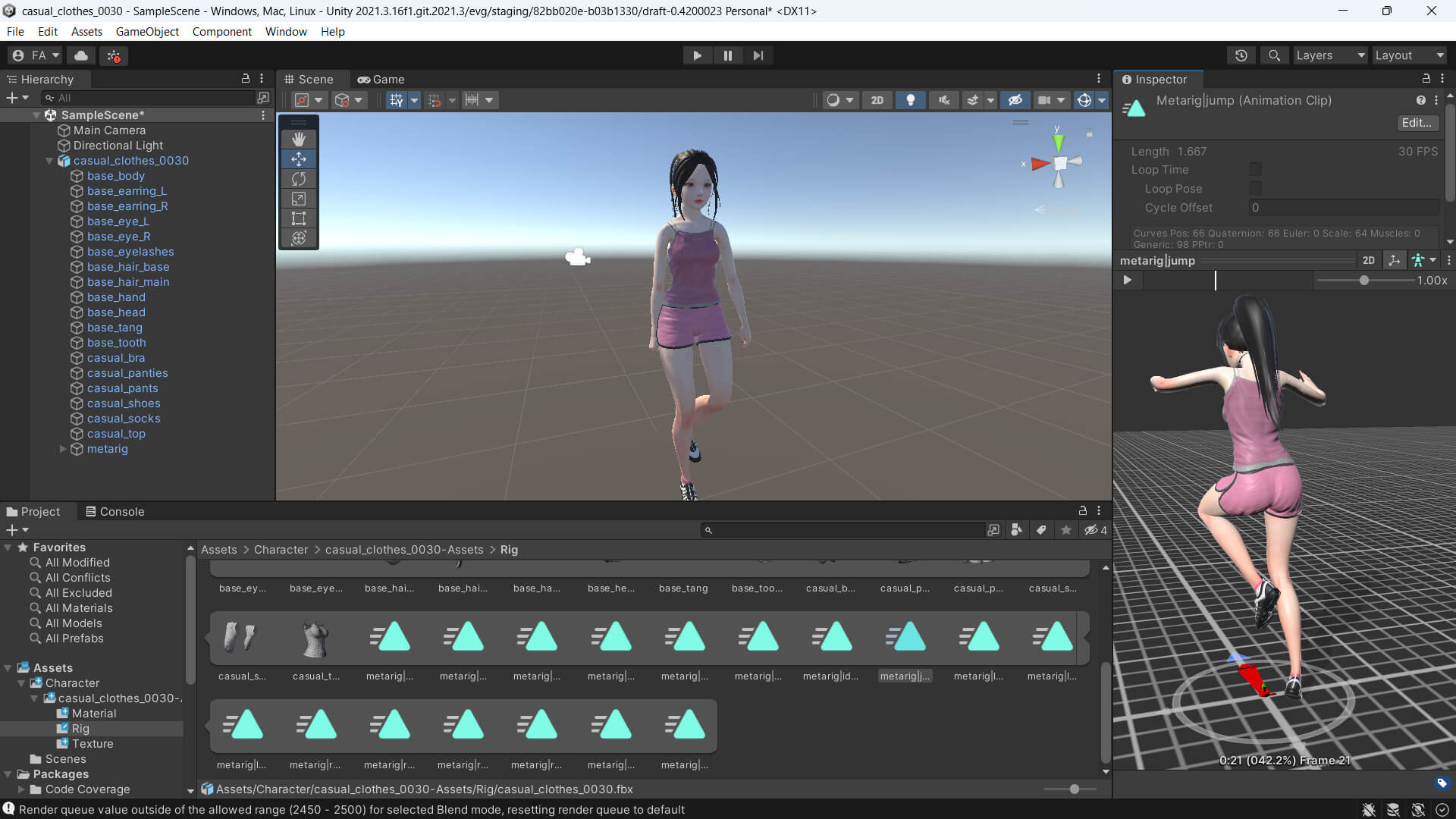Select All Materials in Favorites
This screenshot has height=819, width=1456.
(79, 608)
